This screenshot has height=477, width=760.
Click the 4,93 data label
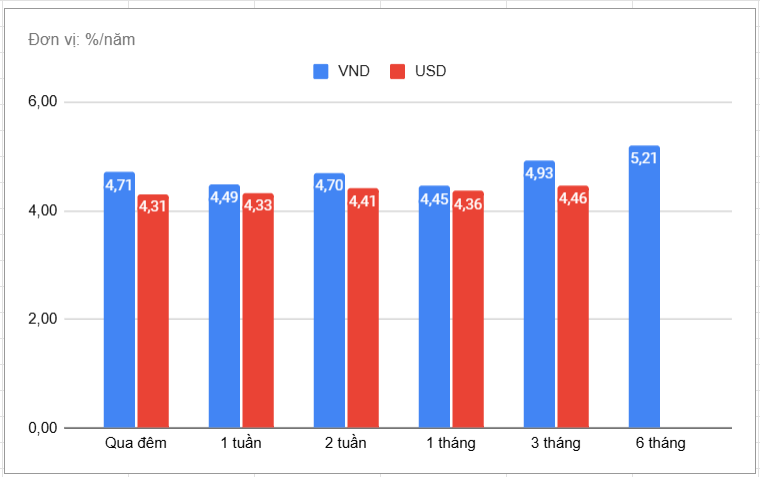click(539, 173)
